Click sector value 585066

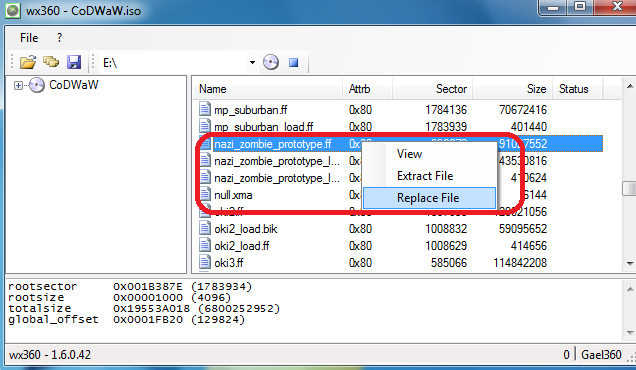pos(449,263)
